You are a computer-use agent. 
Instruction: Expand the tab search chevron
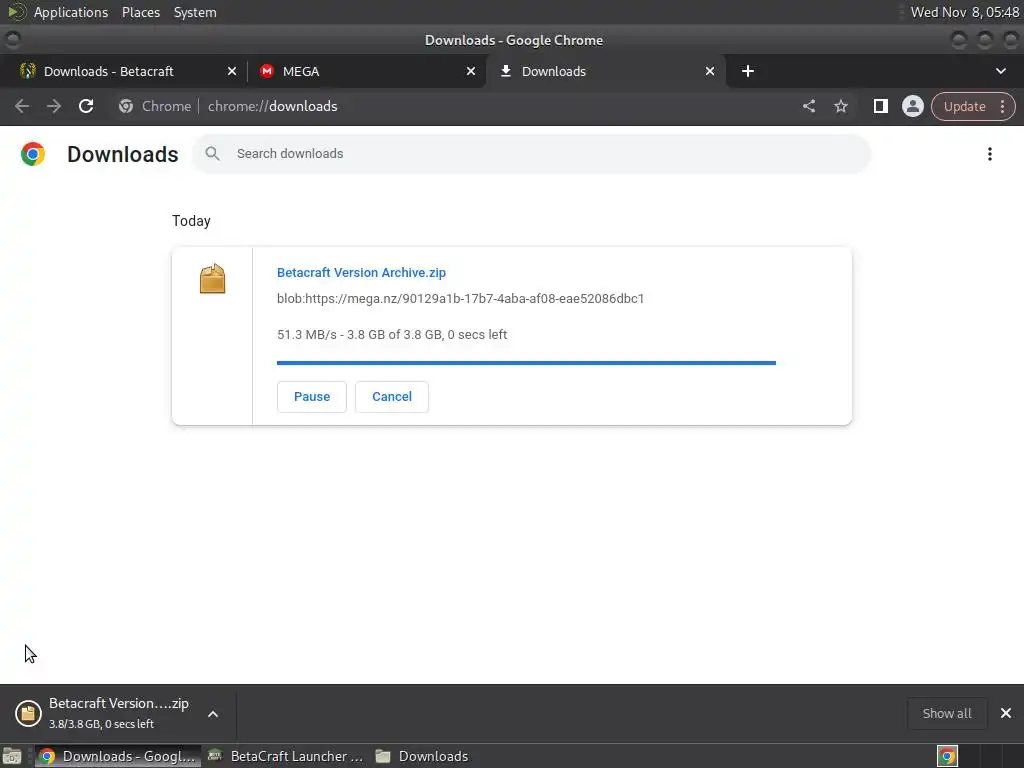click(x=1000, y=71)
